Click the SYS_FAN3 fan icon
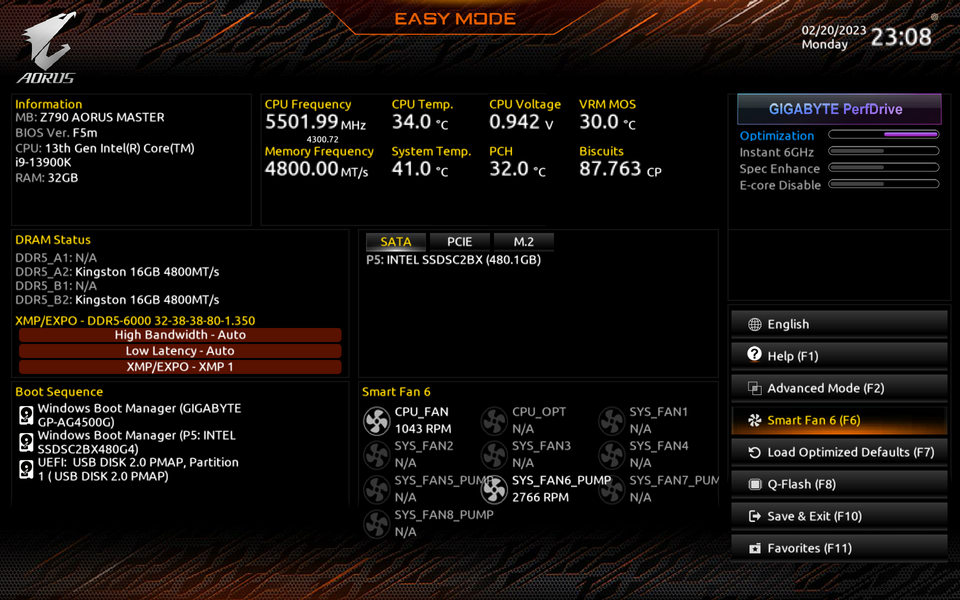Viewport: 960px width, 600px height. 494,456
